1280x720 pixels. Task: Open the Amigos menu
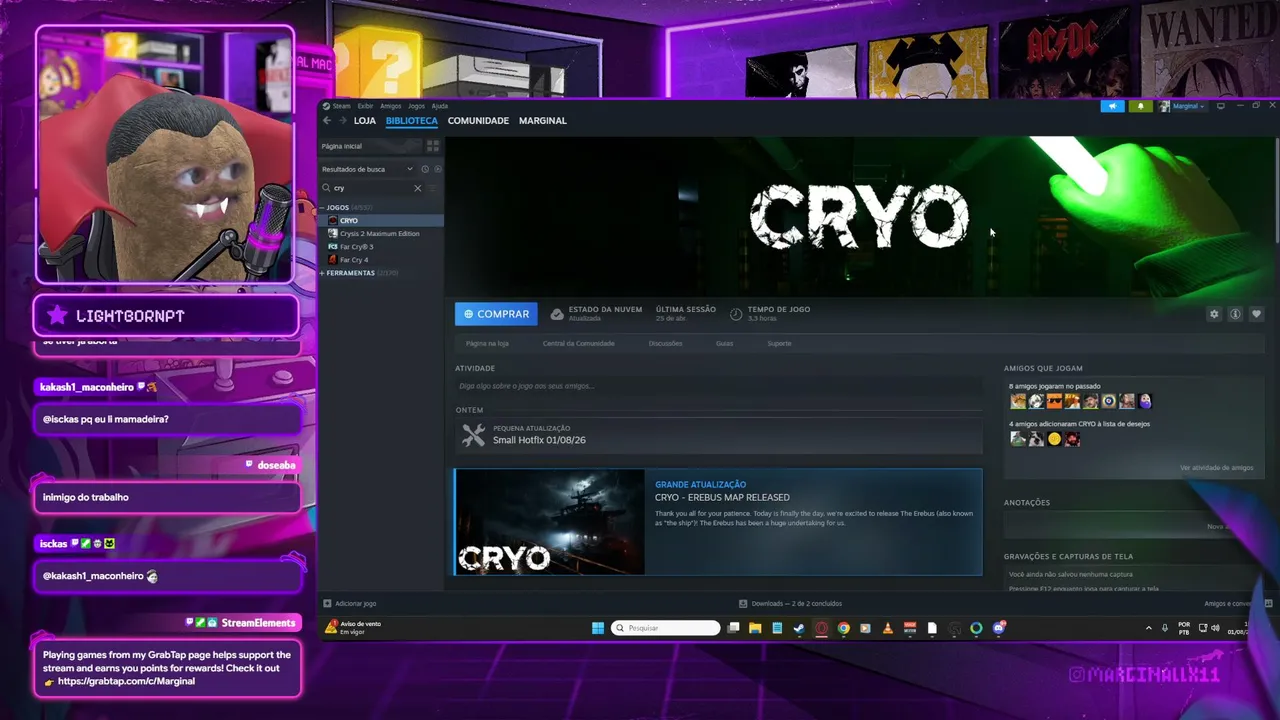tap(390, 106)
